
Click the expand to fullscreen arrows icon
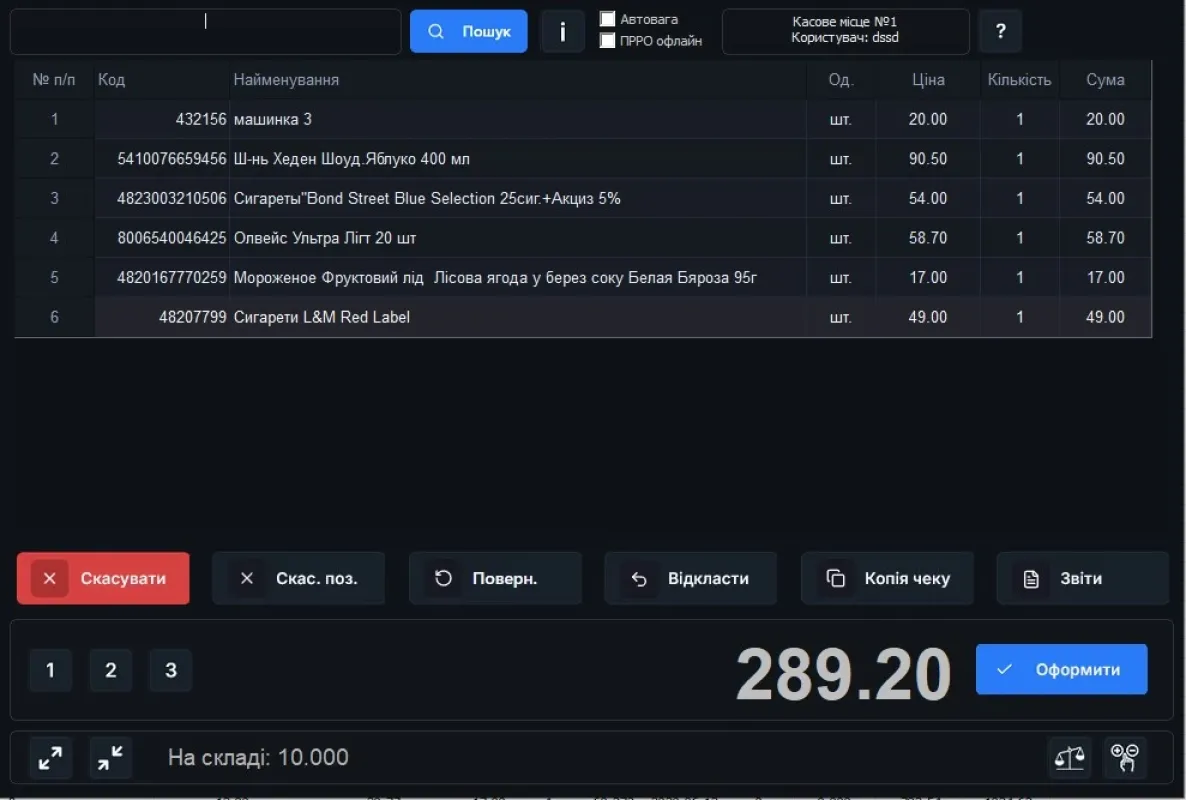click(x=50, y=758)
